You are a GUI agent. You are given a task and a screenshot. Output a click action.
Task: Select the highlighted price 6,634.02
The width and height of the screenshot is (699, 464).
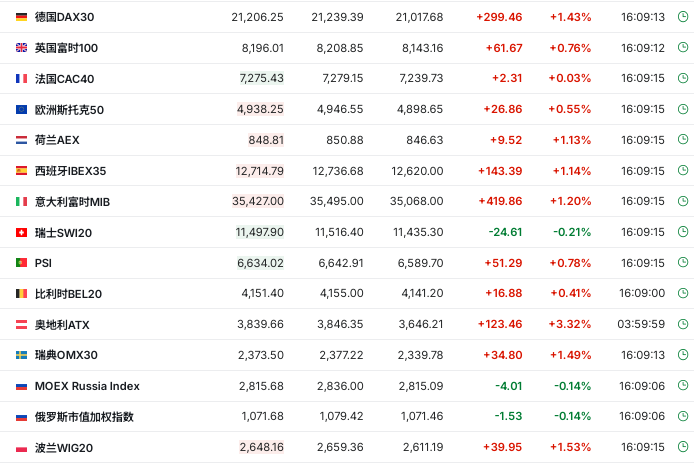pyautogui.click(x=260, y=263)
